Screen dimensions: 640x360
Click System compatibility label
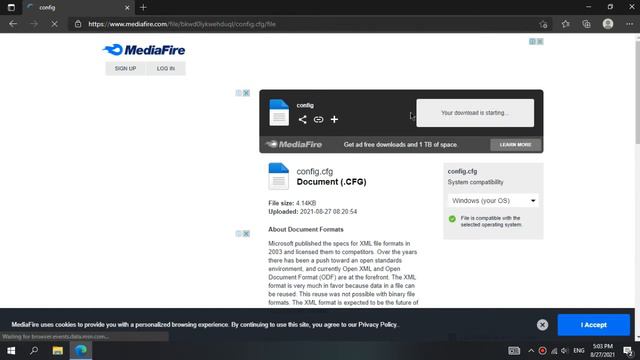pyautogui.click(x=476, y=182)
